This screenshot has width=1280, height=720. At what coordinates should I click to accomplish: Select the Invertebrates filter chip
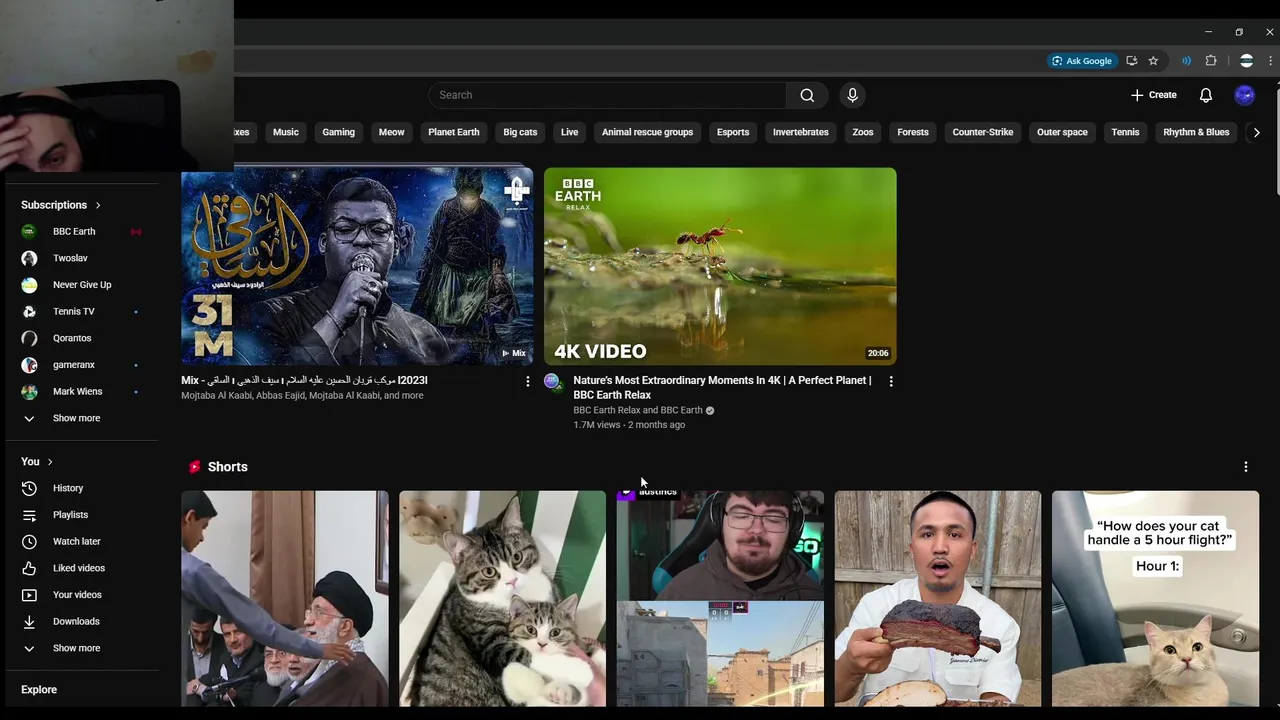click(x=801, y=132)
